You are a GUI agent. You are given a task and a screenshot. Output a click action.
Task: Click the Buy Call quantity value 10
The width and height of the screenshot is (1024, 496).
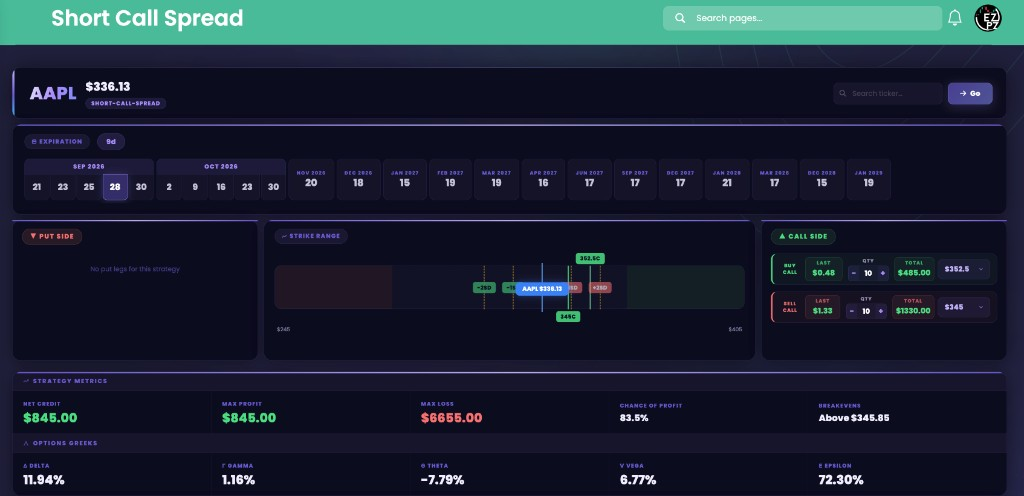pyautogui.click(x=868, y=273)
